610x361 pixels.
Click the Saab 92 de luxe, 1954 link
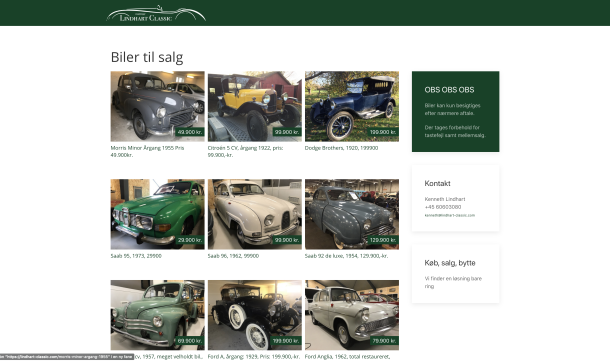pyautogui.click(x=346, y=256)
